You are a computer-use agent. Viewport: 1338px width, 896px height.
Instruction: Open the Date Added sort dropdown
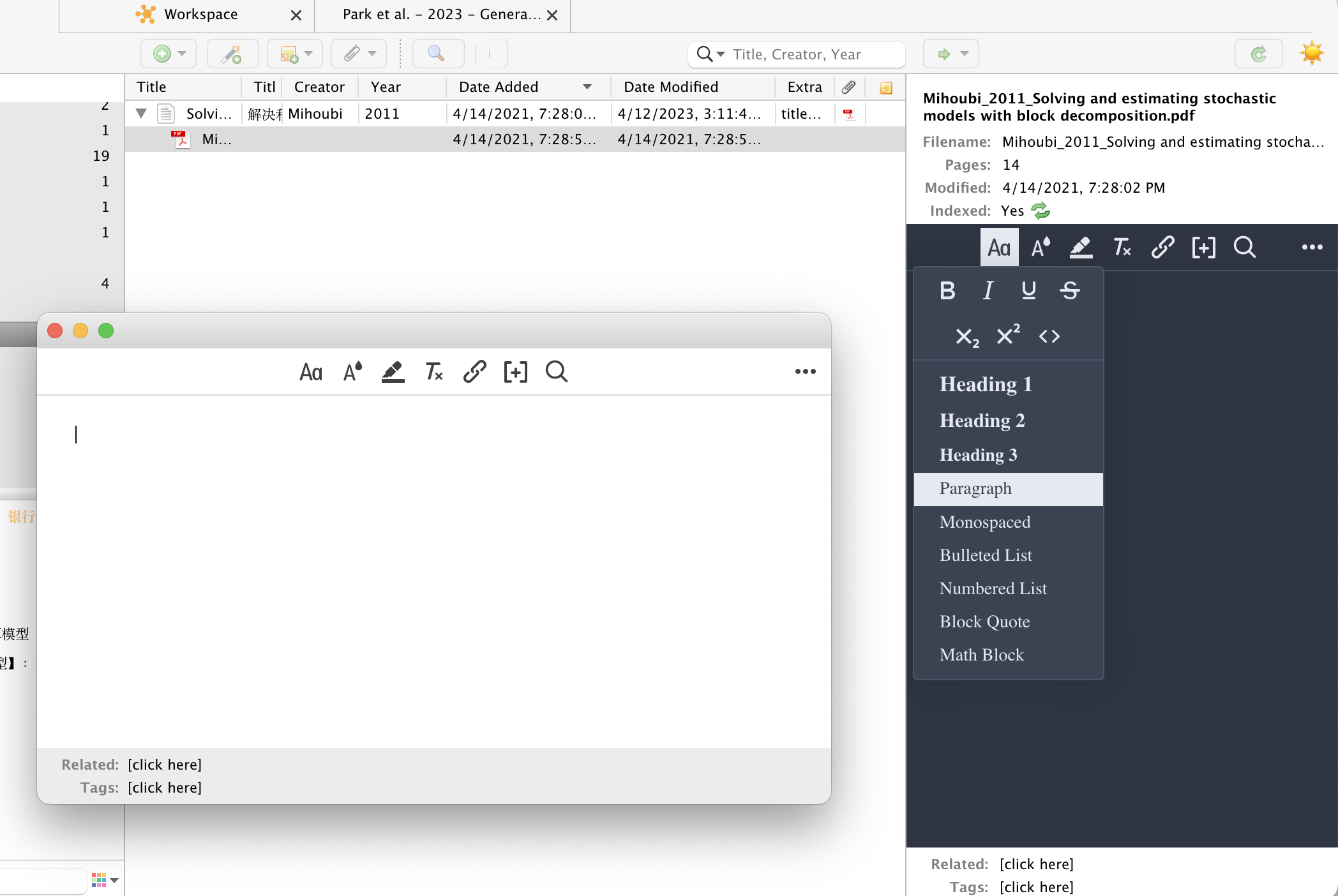tap(586, 87)
